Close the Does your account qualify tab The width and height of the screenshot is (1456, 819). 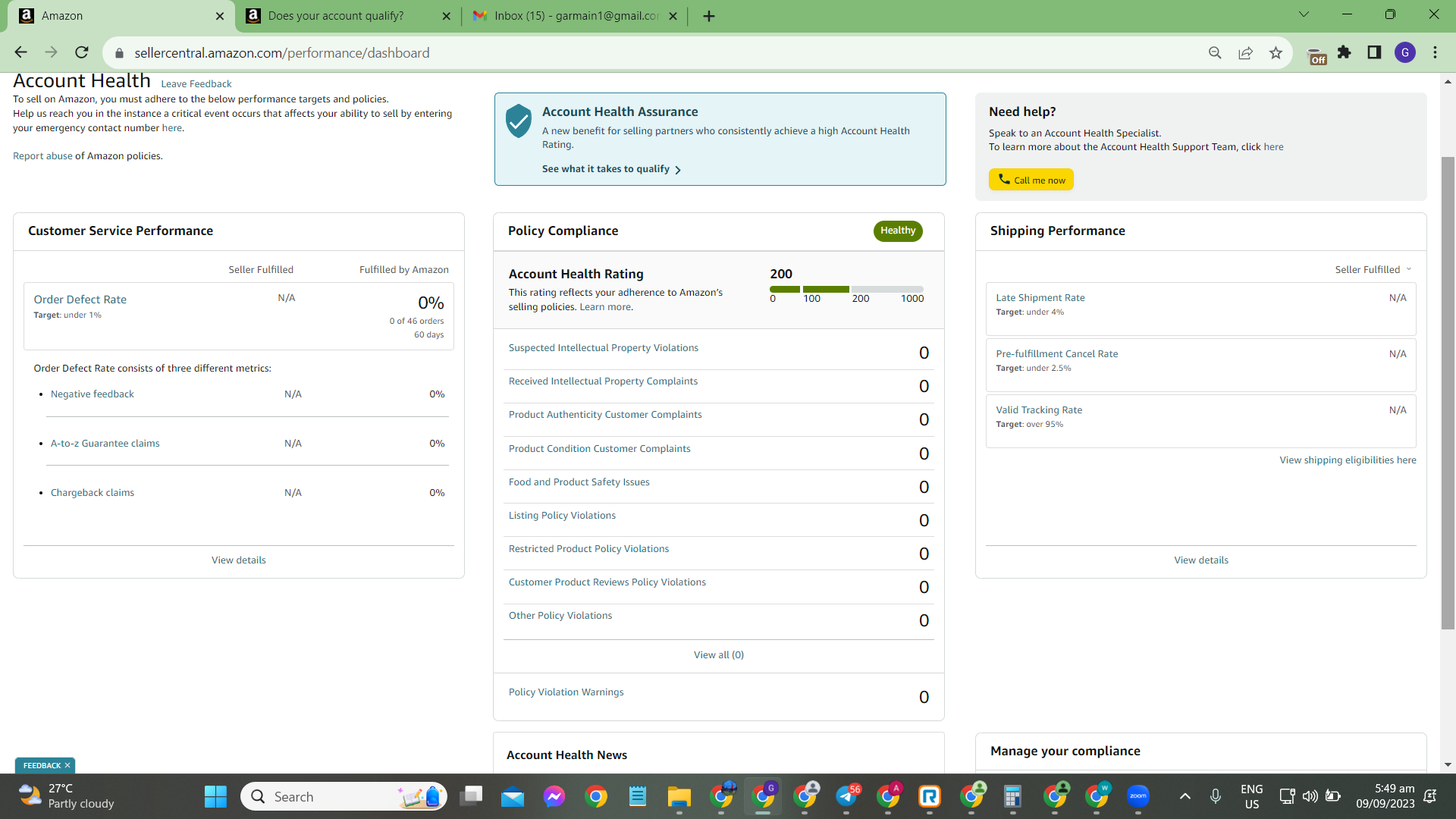tap(446, 16)
